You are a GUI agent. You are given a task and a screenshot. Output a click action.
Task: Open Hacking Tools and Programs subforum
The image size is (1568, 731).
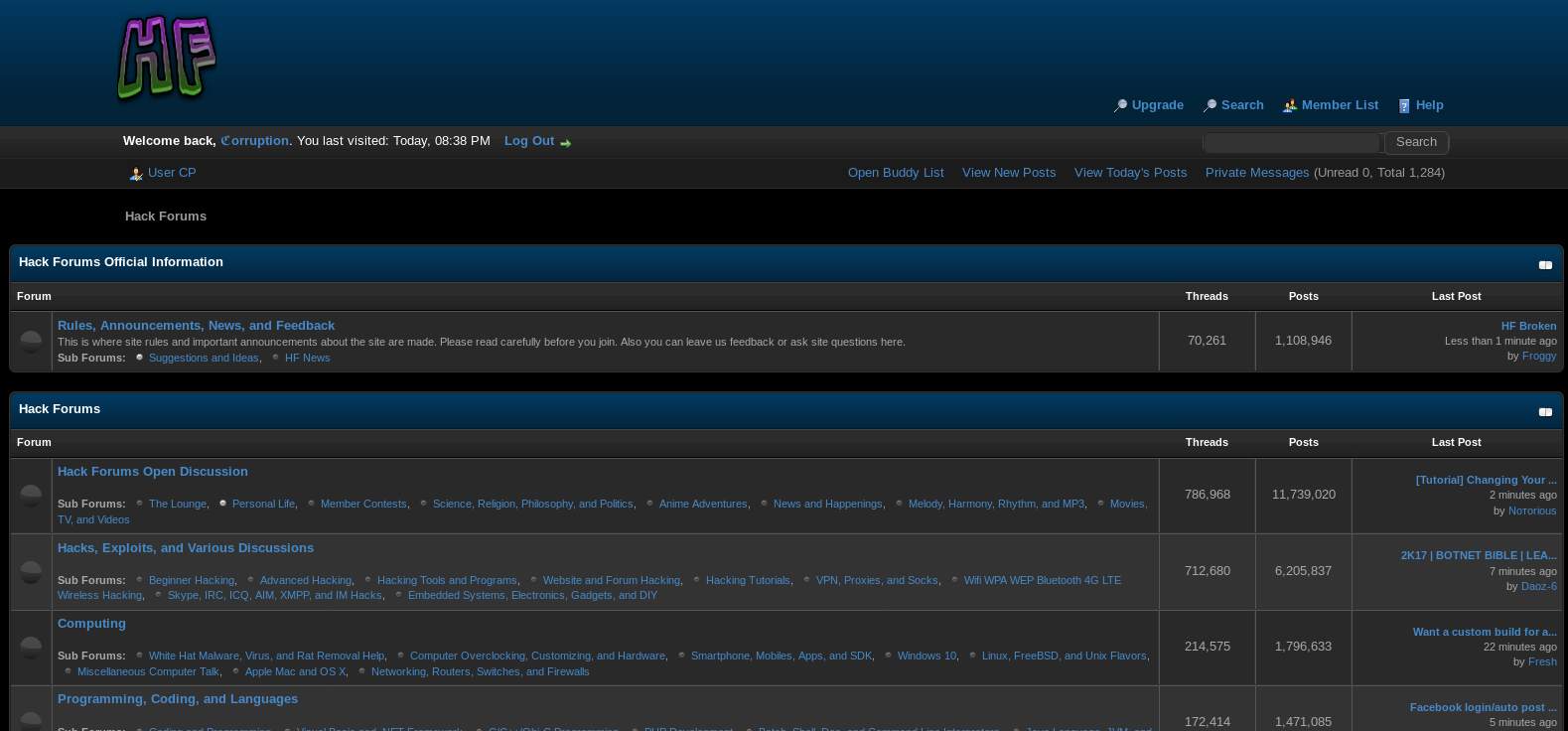[447, 580]
